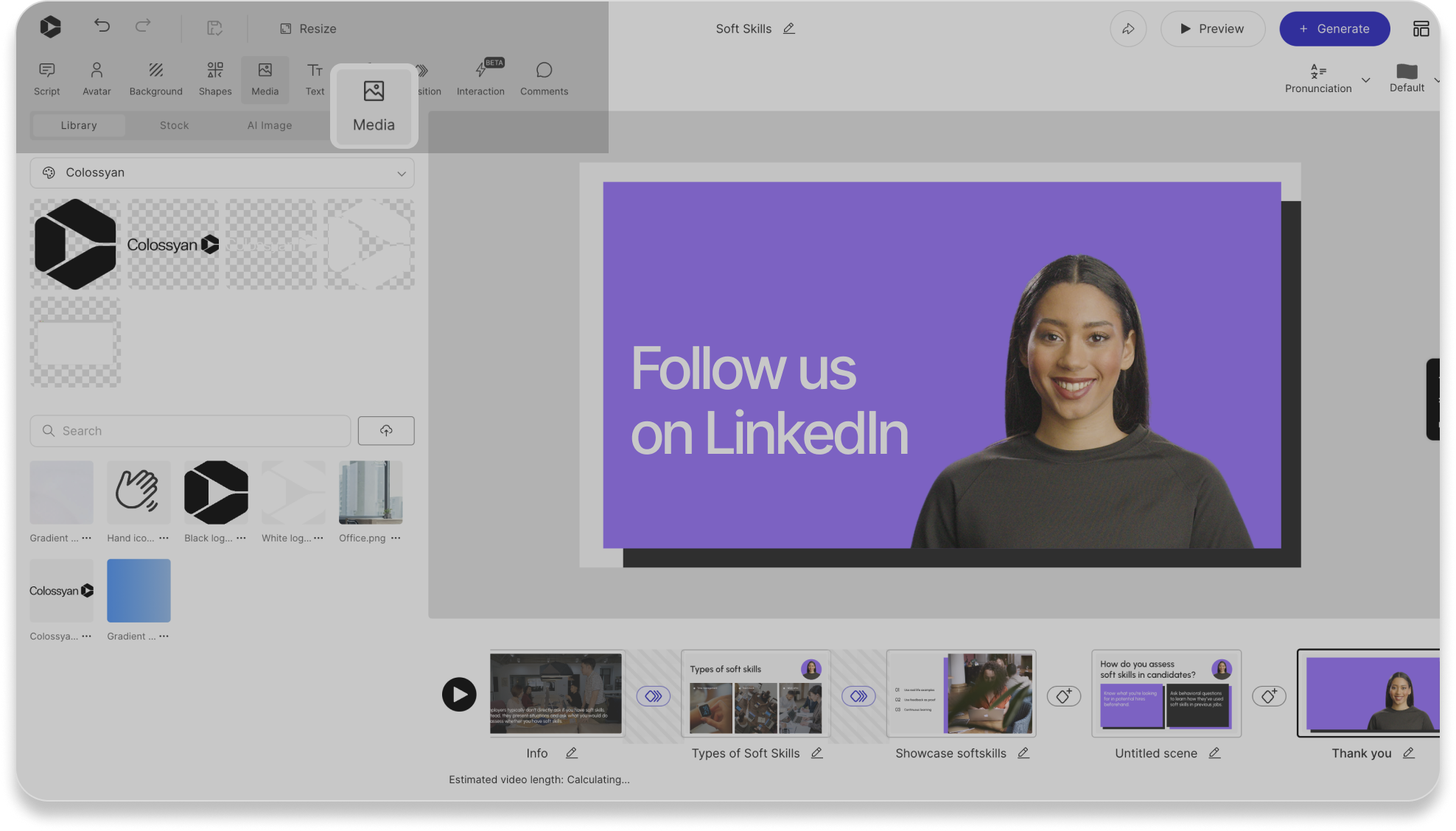Select the Office.png thumbnail
Viewport: 1456px width, 831px height.
point(371,492)
